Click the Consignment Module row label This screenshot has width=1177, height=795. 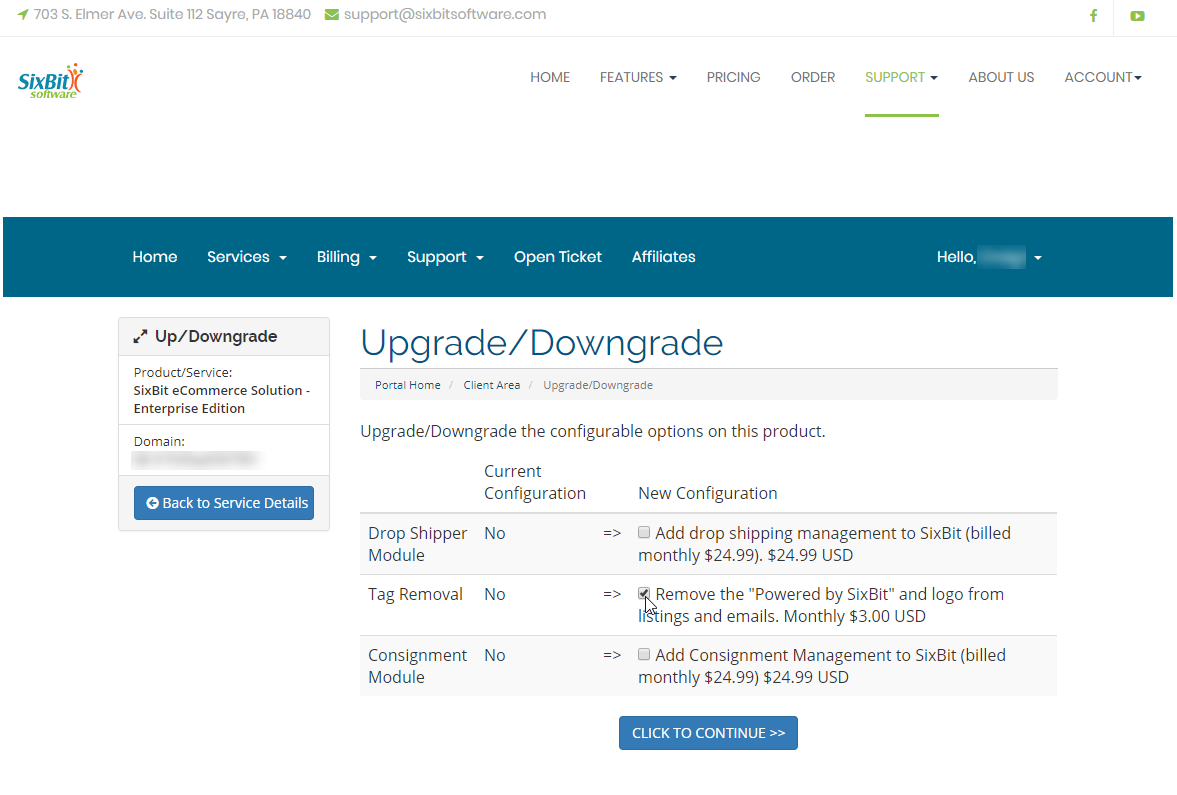point(417,666)
